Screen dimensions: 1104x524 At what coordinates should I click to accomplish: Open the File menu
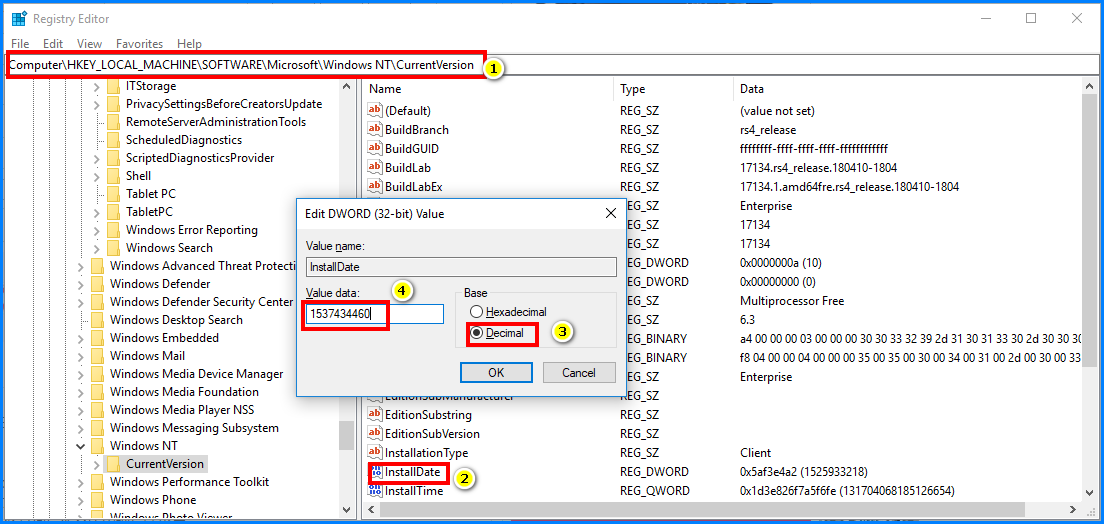(20, 44)
